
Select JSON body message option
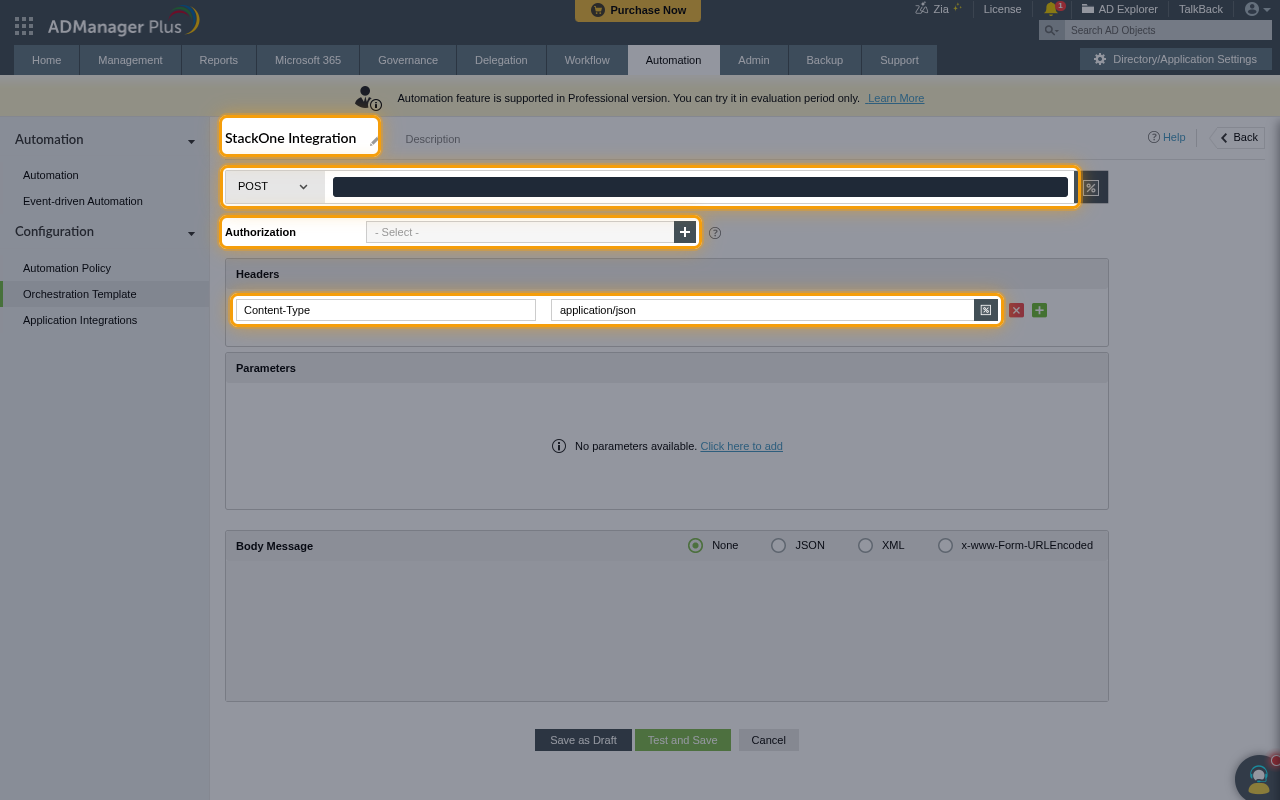pos(778,545)
